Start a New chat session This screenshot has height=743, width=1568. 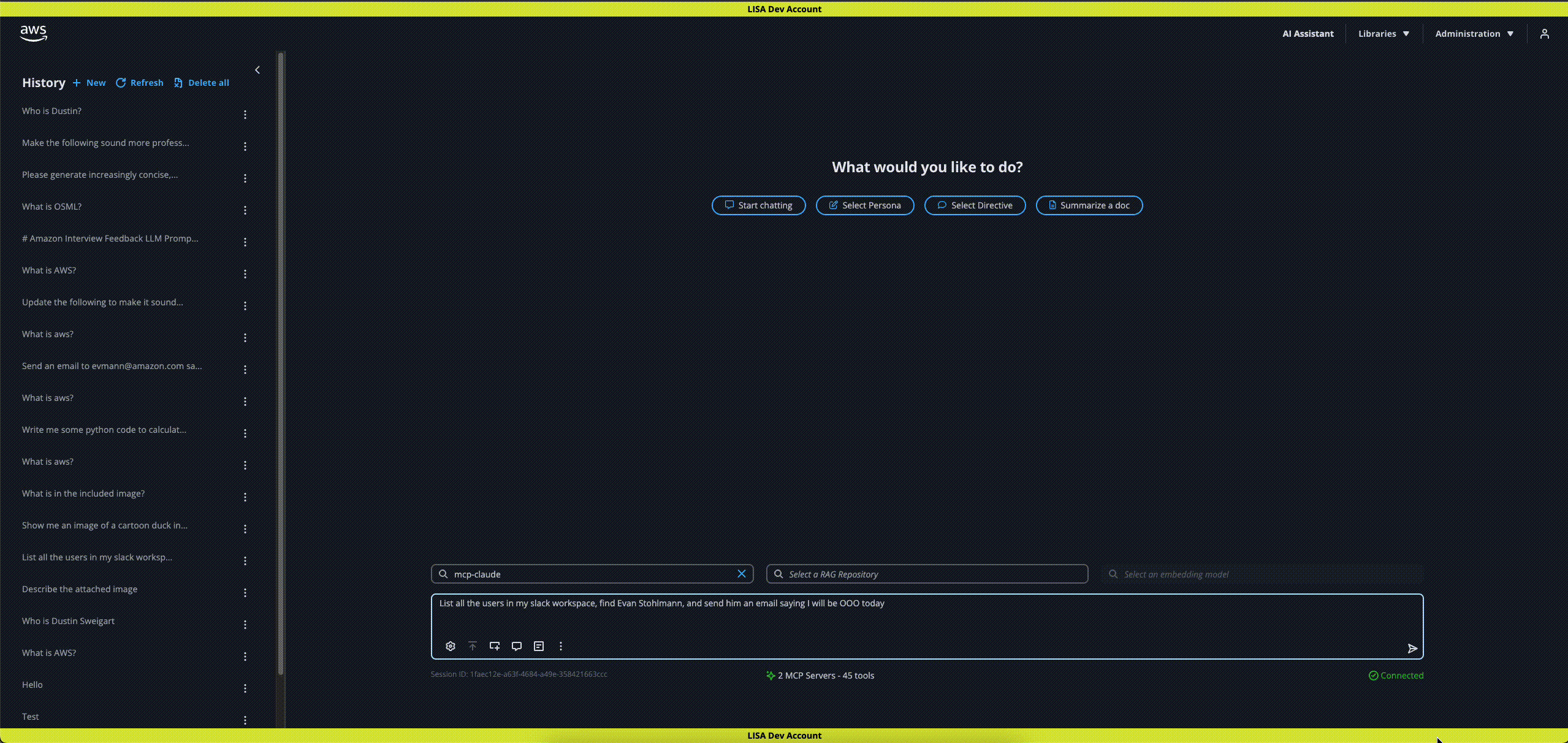point(89,83)
